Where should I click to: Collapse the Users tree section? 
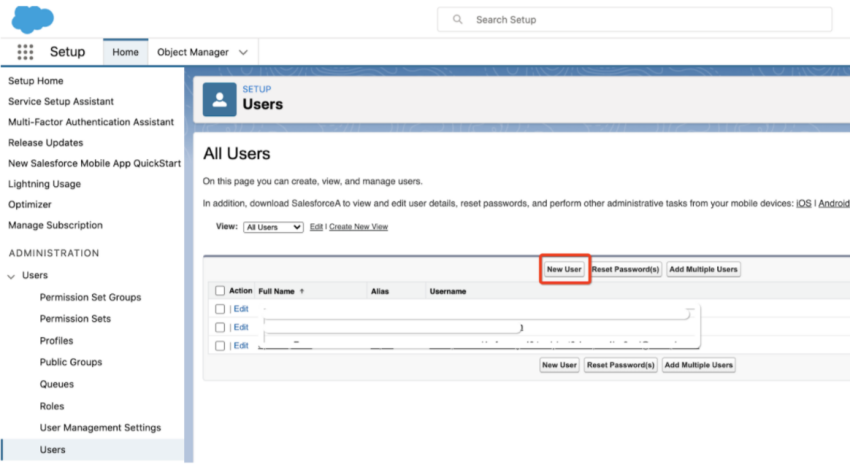coord(11,275)
